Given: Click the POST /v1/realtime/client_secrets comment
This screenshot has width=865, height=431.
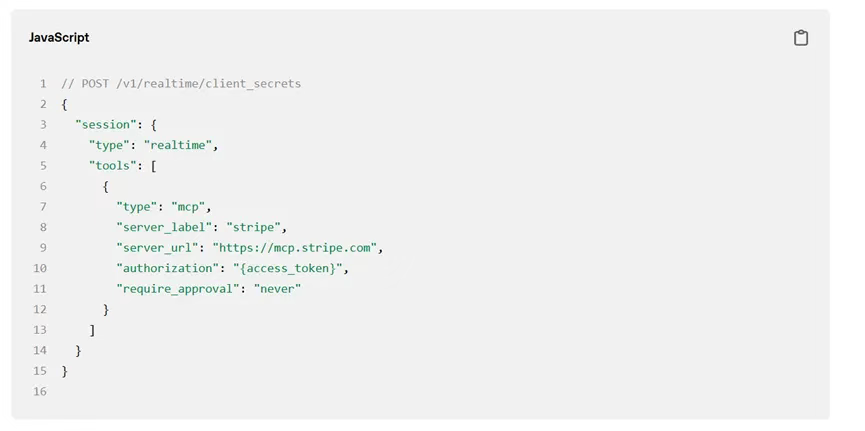Looking at the screenshot, I should (181, 84).
